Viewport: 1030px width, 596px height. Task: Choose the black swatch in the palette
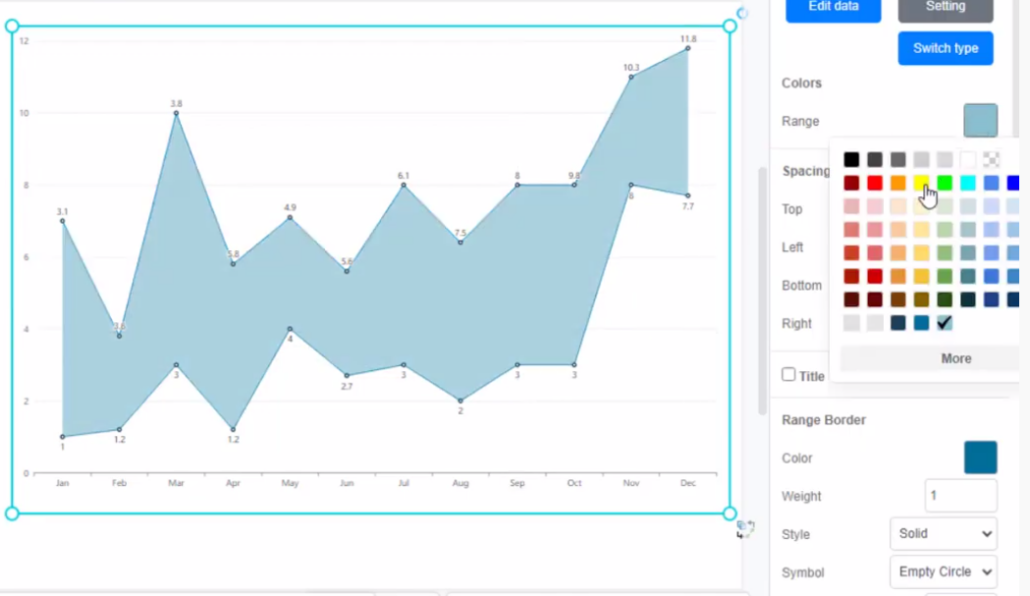coord(851,159)
